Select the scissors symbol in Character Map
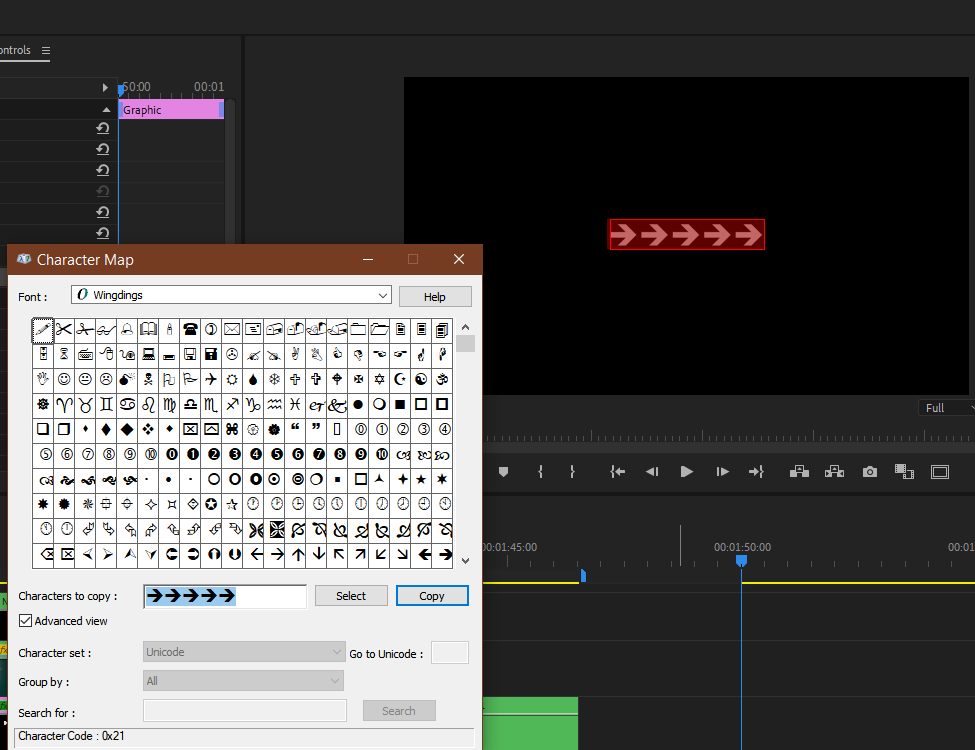 [x=64, y=329]
